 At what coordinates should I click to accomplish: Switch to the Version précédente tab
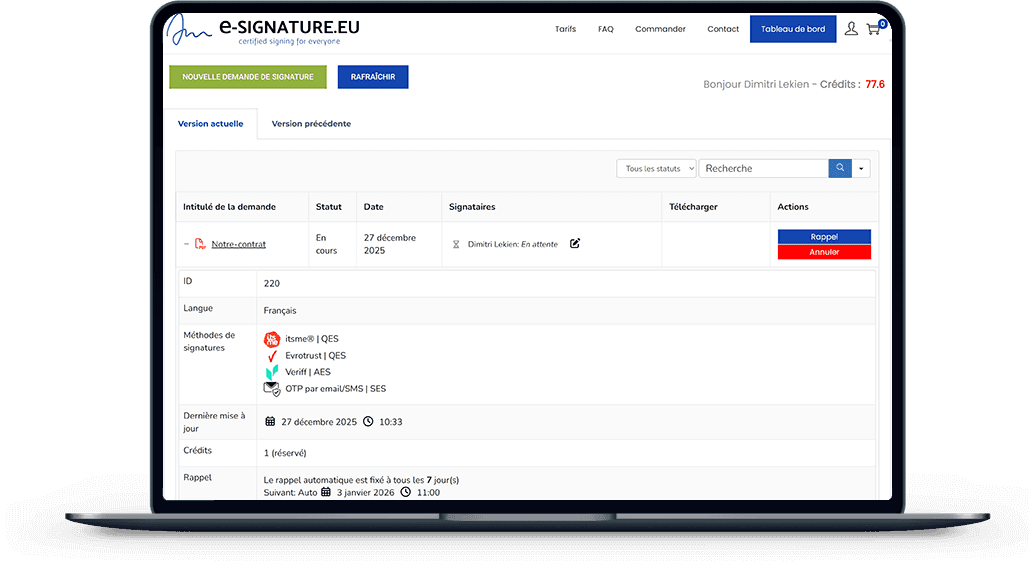pos(311,124)
